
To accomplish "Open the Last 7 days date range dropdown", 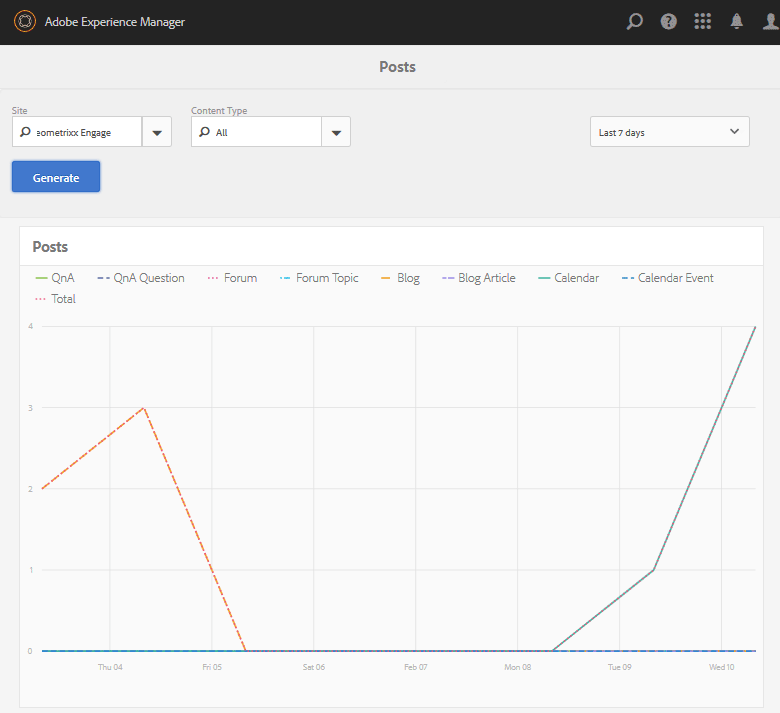I will pos(670,132).
